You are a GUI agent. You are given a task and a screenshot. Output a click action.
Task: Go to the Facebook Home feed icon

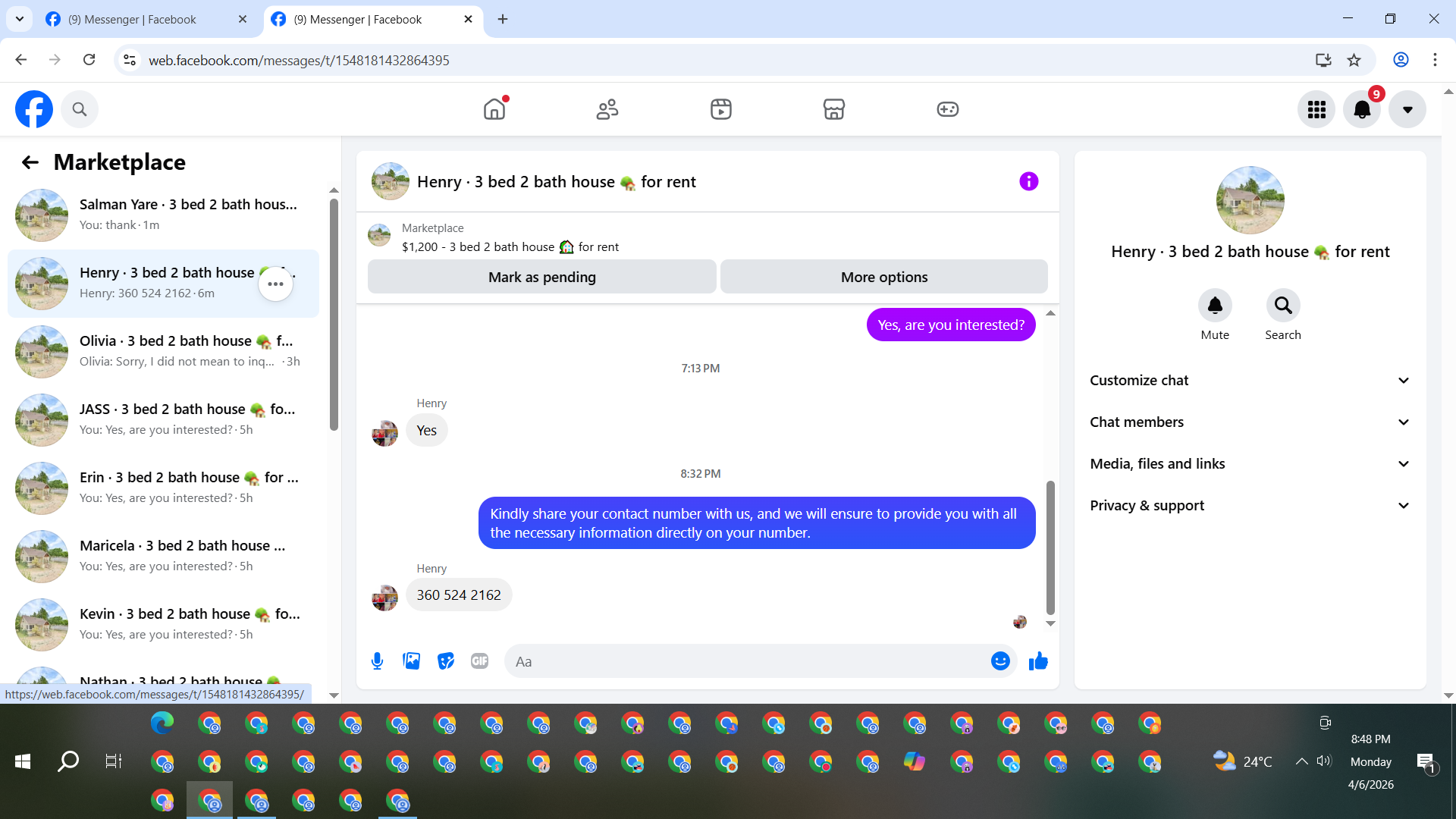point(494,109)
